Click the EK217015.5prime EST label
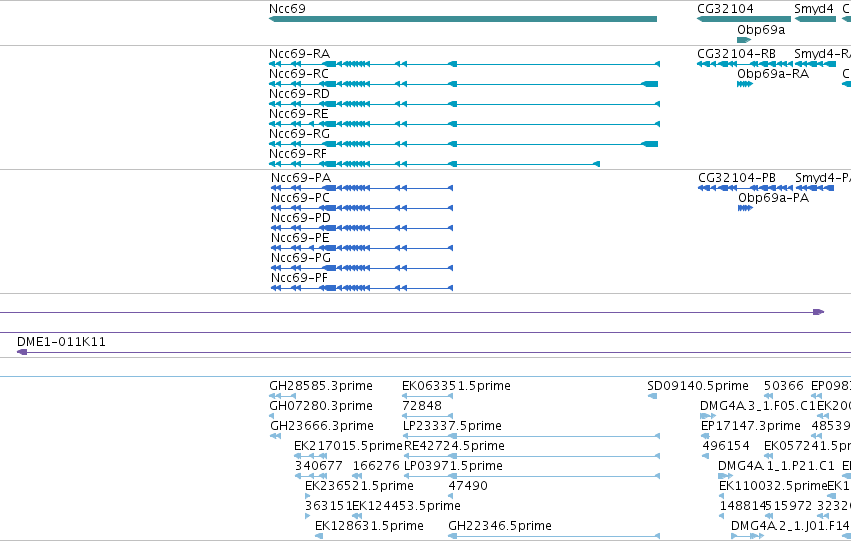The image size is (851, 541). pos(348,446)
